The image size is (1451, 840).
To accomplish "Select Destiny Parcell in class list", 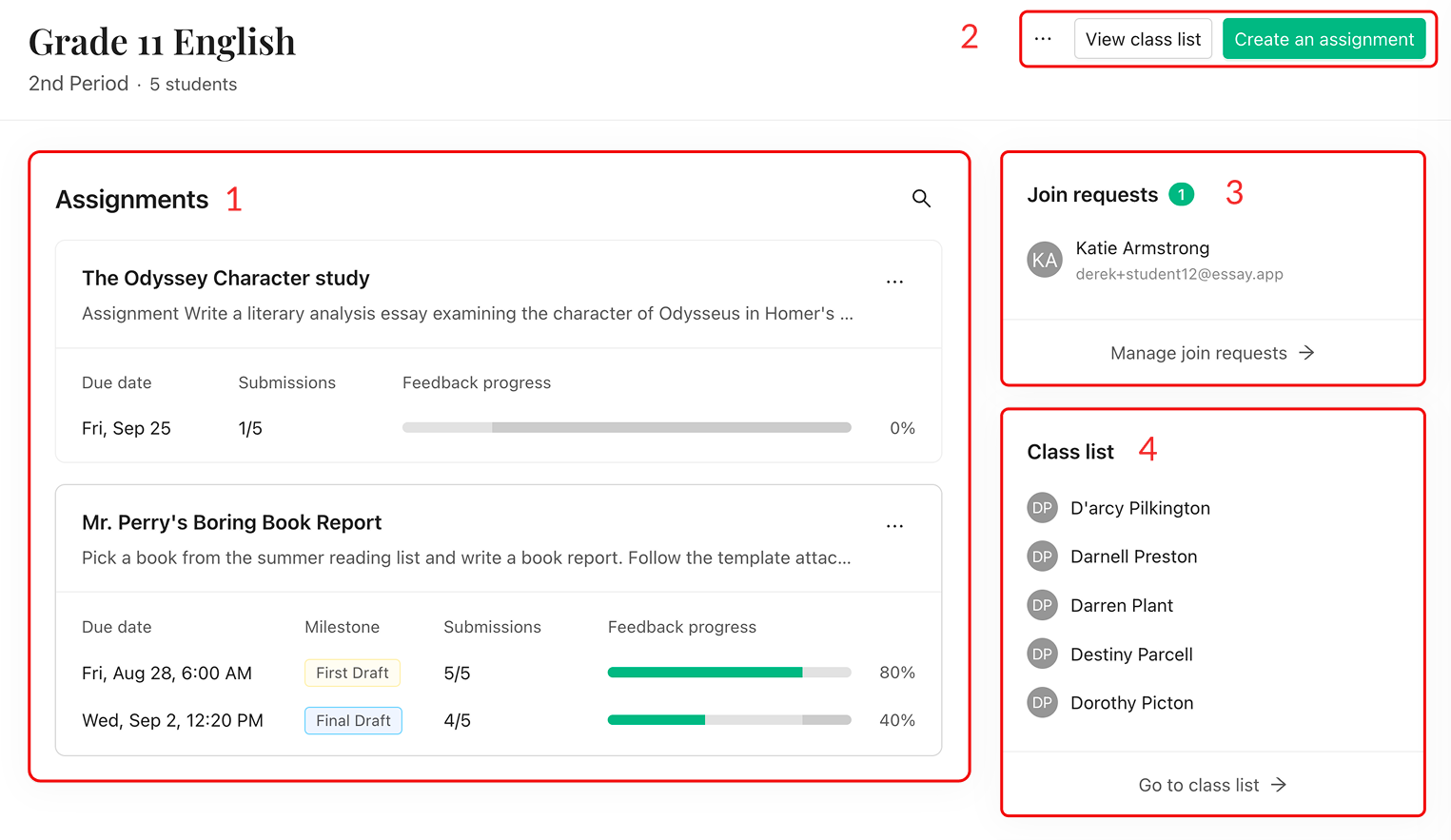I will point(1131,654).
